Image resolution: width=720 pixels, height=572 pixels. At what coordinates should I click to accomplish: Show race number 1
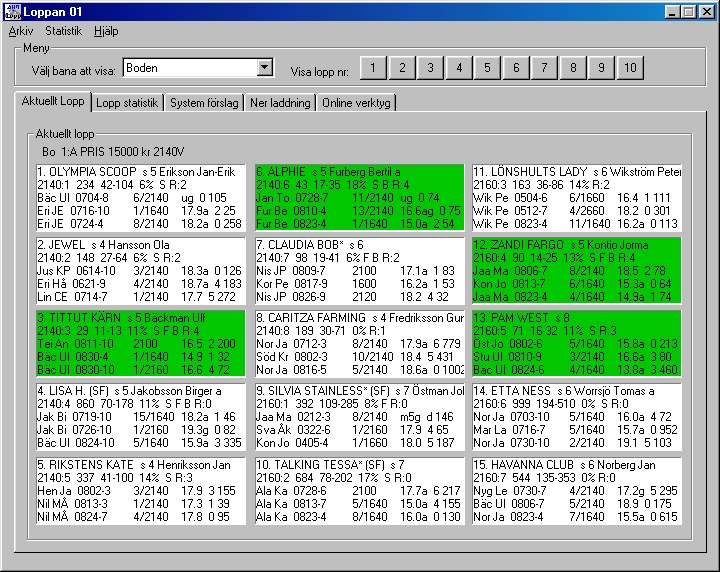point(373,68)
